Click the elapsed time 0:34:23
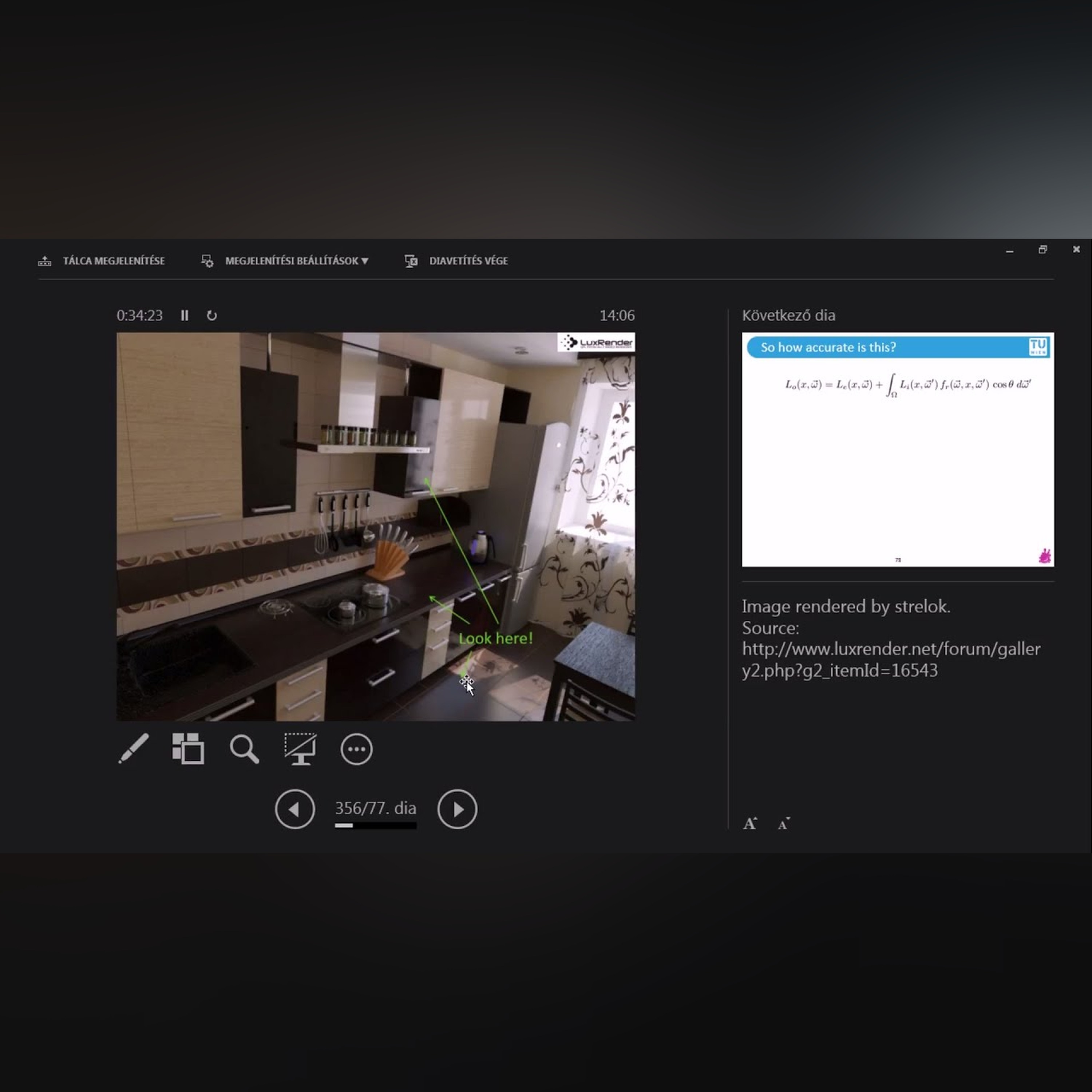 [x=140, y=315]
